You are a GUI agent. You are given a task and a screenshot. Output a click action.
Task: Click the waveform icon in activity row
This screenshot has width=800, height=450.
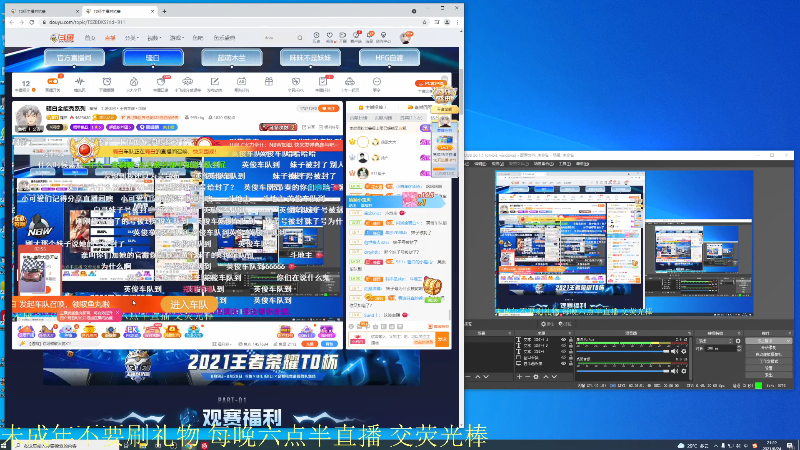point(80,82)
